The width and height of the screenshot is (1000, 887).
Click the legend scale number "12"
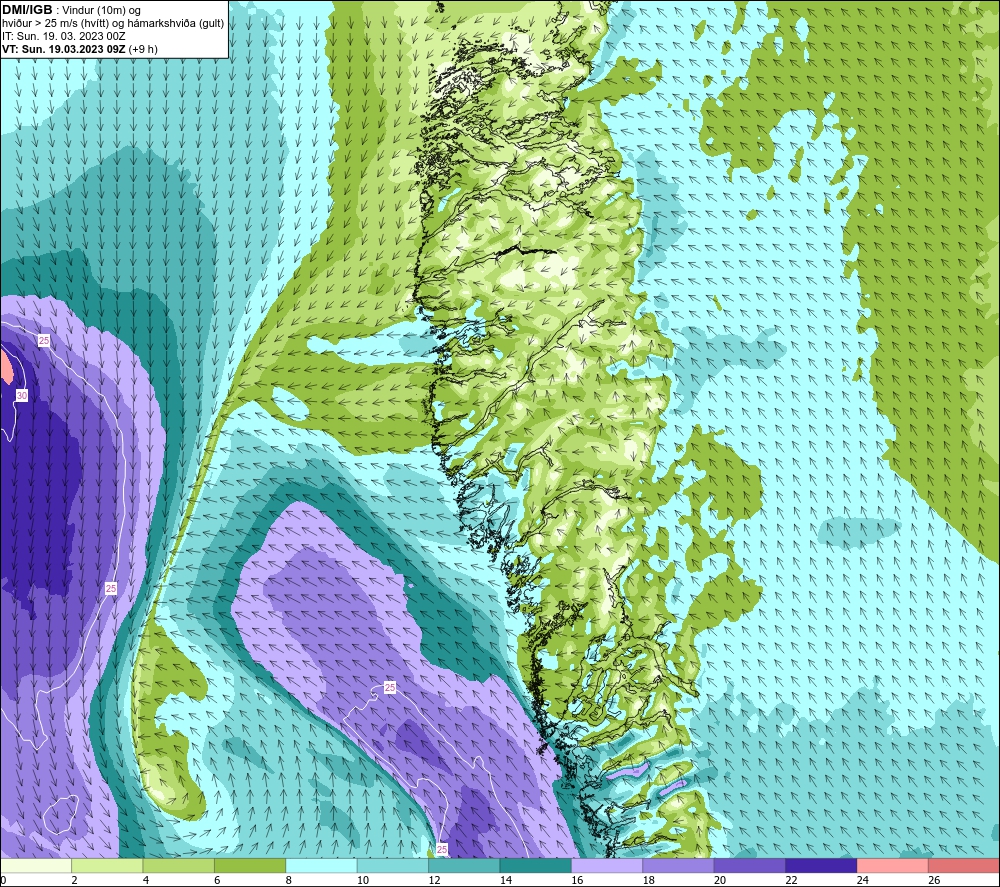point(434,880)
